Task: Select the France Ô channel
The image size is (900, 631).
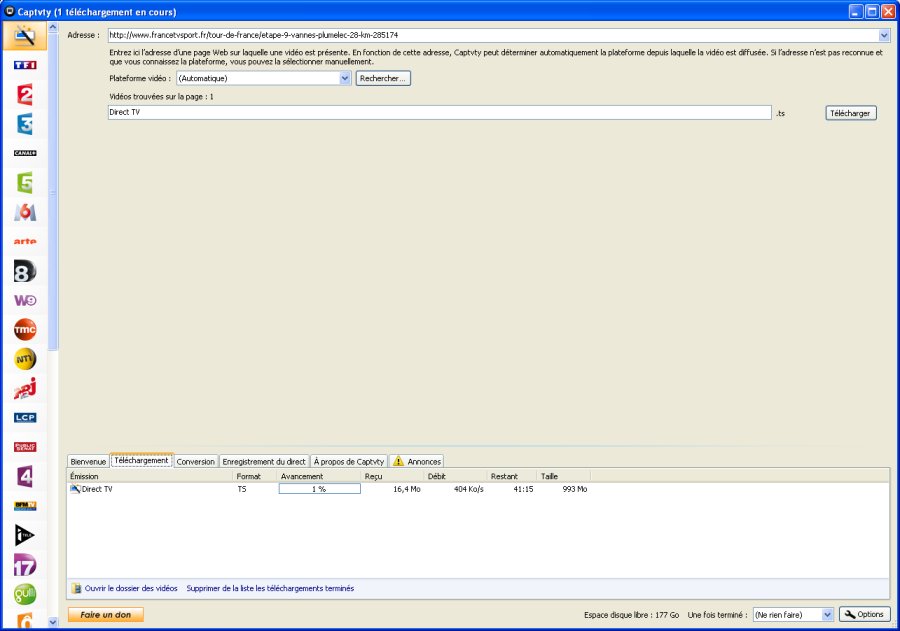Action: pyautogui.click(x=25, y=621)
